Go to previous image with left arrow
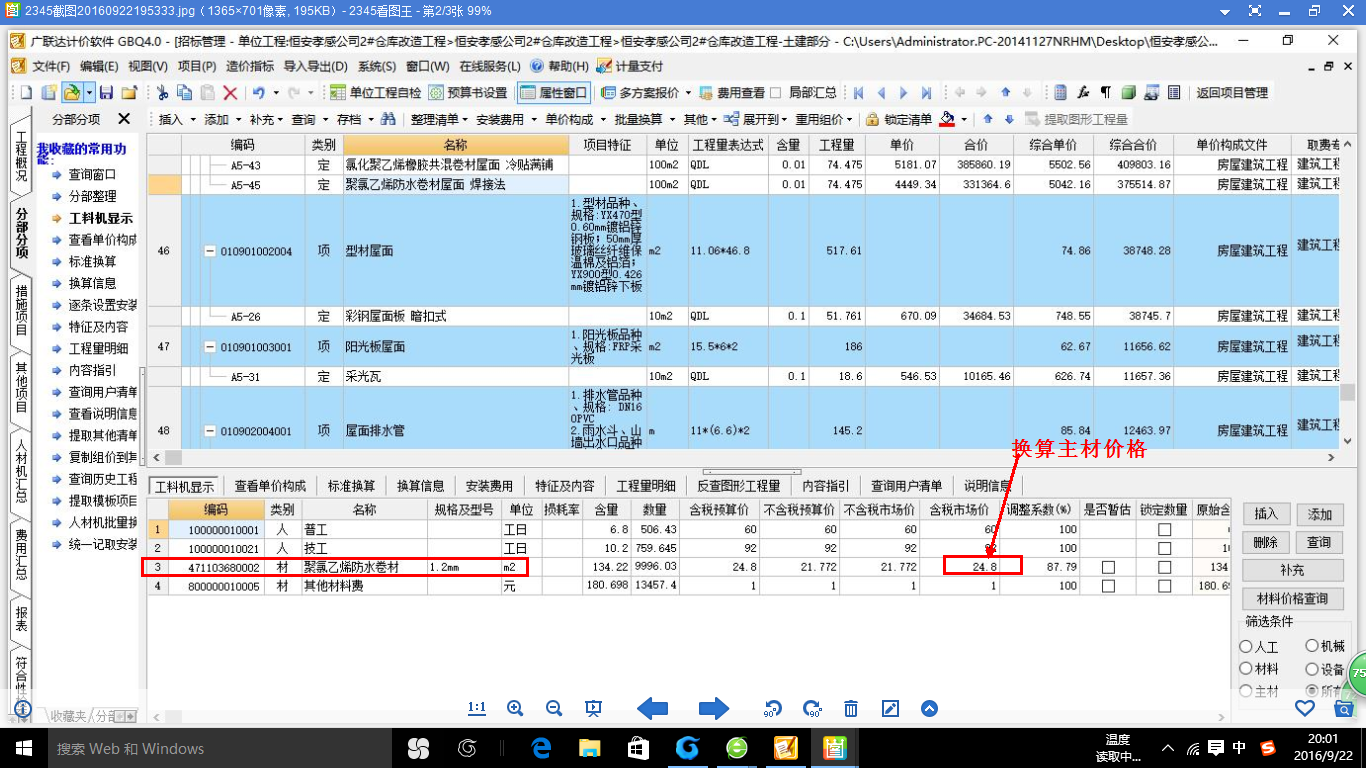The height and width of the screenshot is (768, 1366). tap(652, 708)
